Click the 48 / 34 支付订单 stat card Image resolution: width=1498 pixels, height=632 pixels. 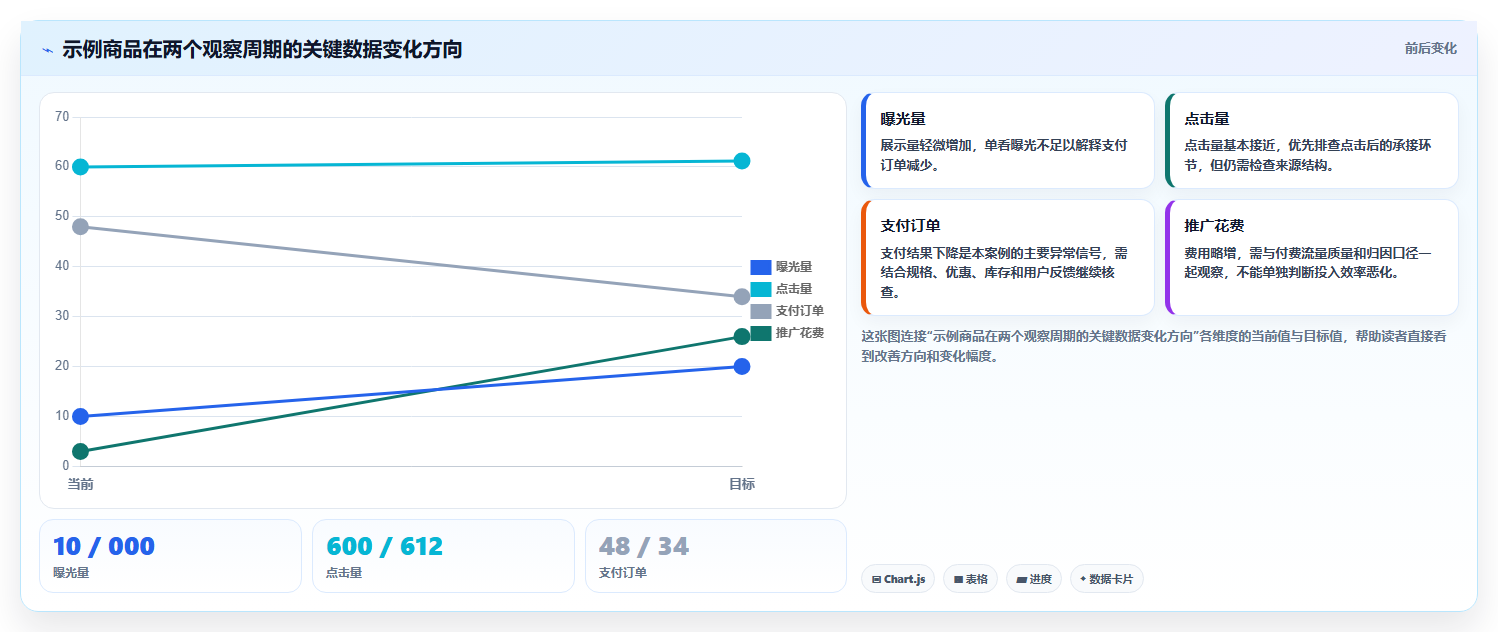coord(716,556)
